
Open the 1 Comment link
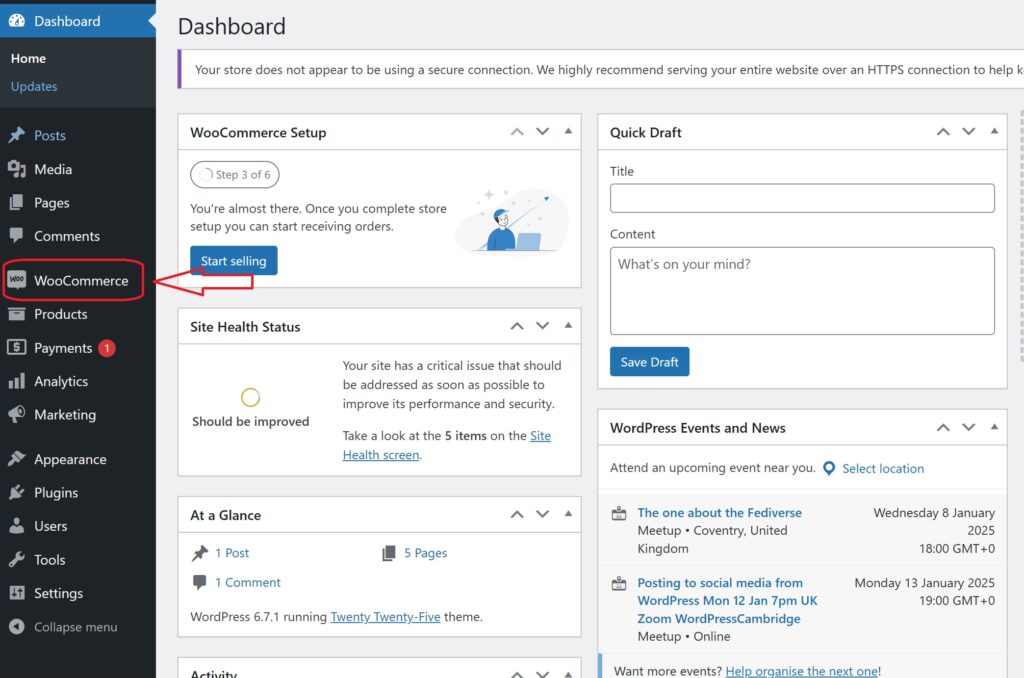248,583
